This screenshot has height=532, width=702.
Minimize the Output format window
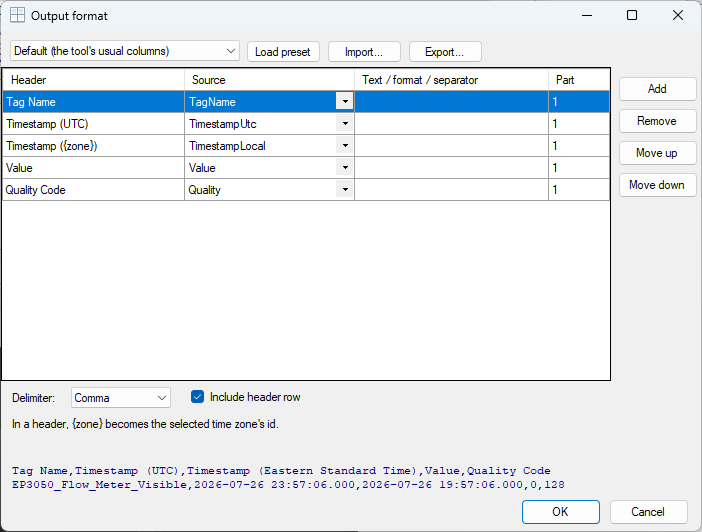pyautogui.click(x=587, y=15)
